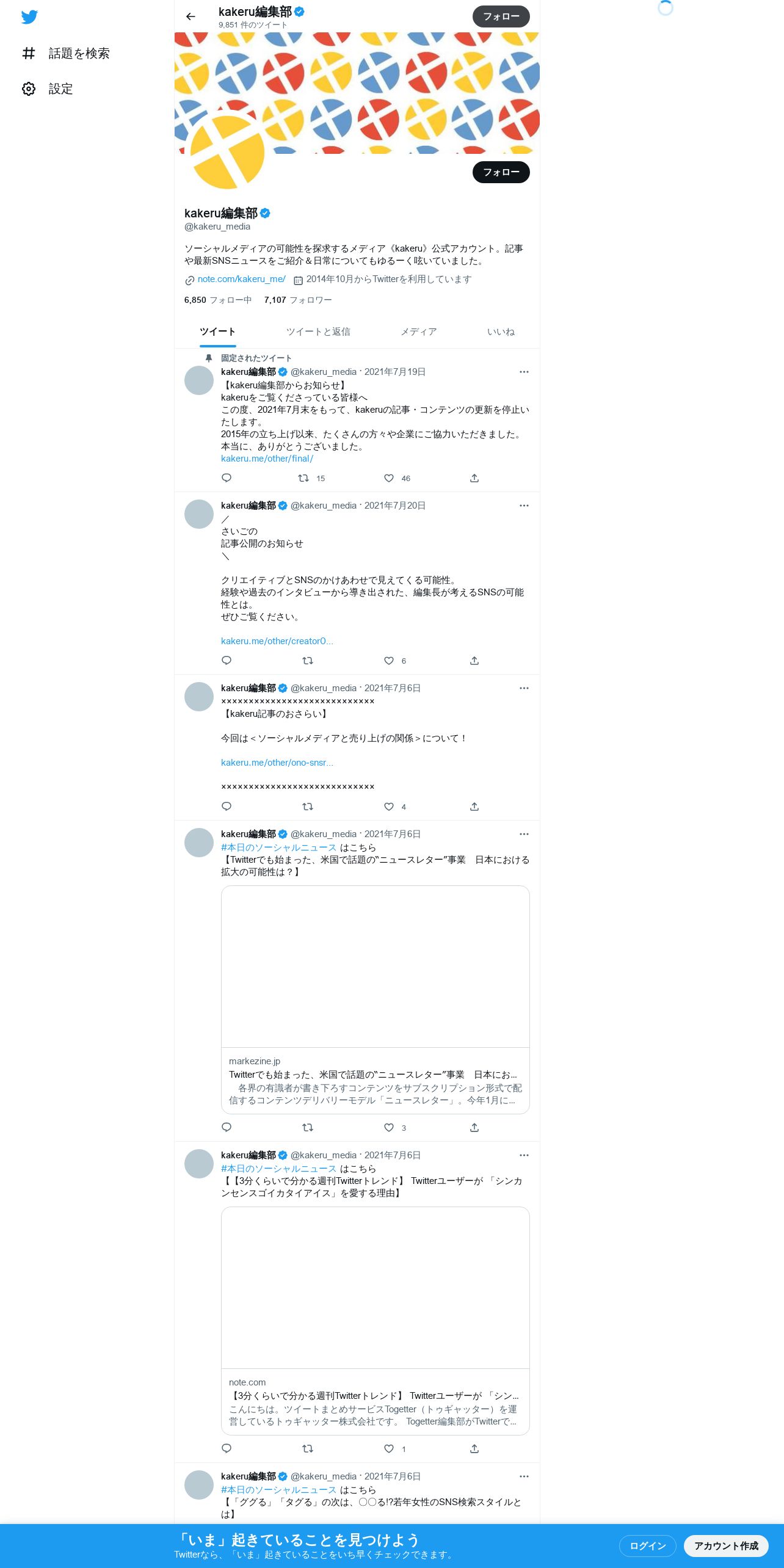Open the note.com/kakeru_me/ profile link
Image resolution: width=784 pixels, height=1568 pixels.
pos(241,279)
